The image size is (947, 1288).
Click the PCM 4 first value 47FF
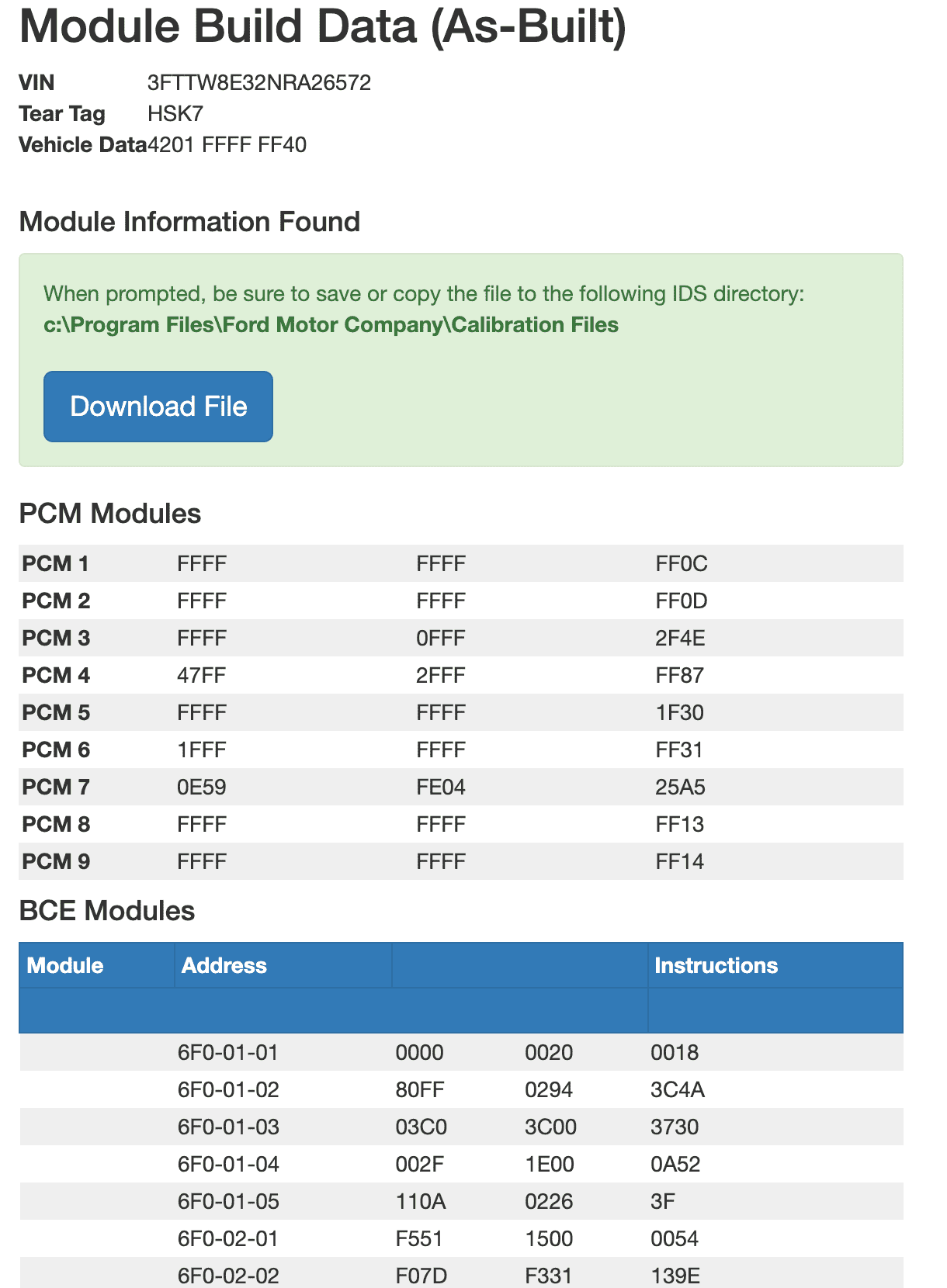point(202,676)
